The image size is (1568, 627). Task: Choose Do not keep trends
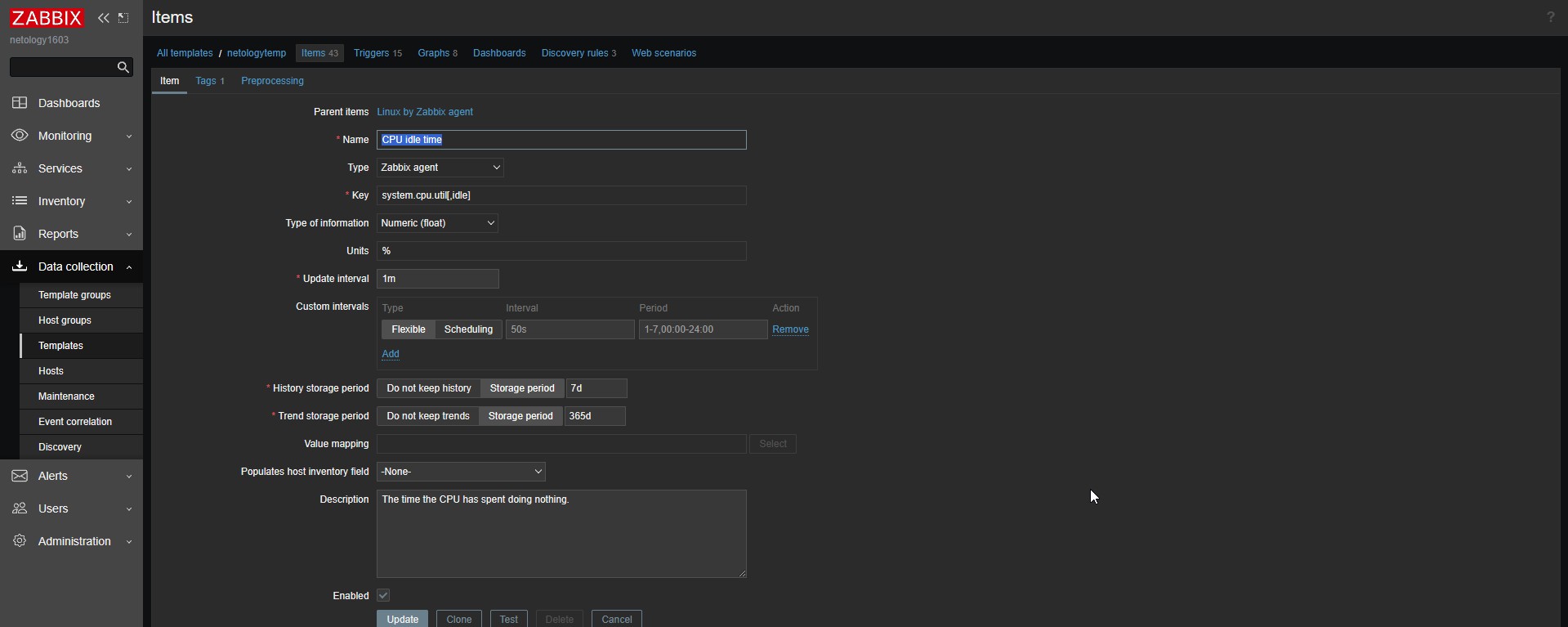[428, 416]
